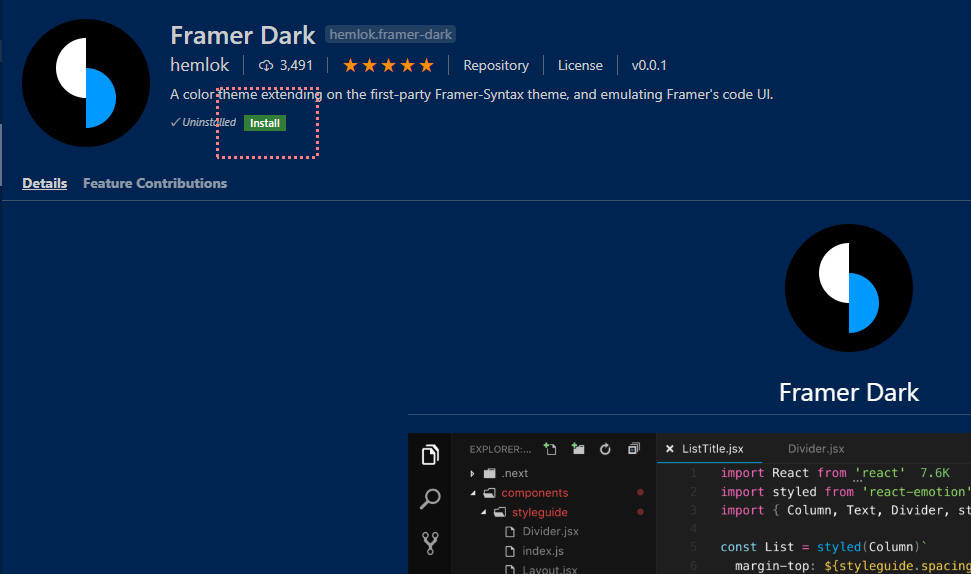This screenshot has width=971, height=574.
Task: Switch to the Divider.jsx editor tab
Action: pyautogui.click(x=816, y=448)
